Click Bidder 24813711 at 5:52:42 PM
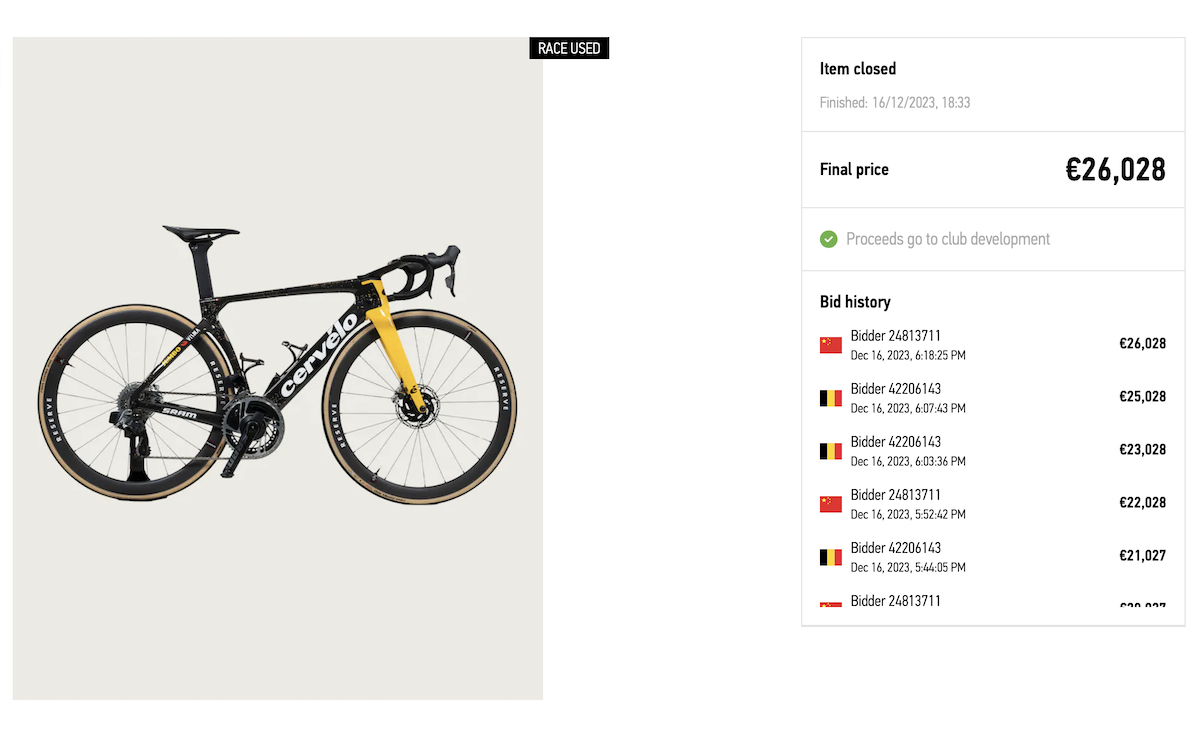 [908, 504]
